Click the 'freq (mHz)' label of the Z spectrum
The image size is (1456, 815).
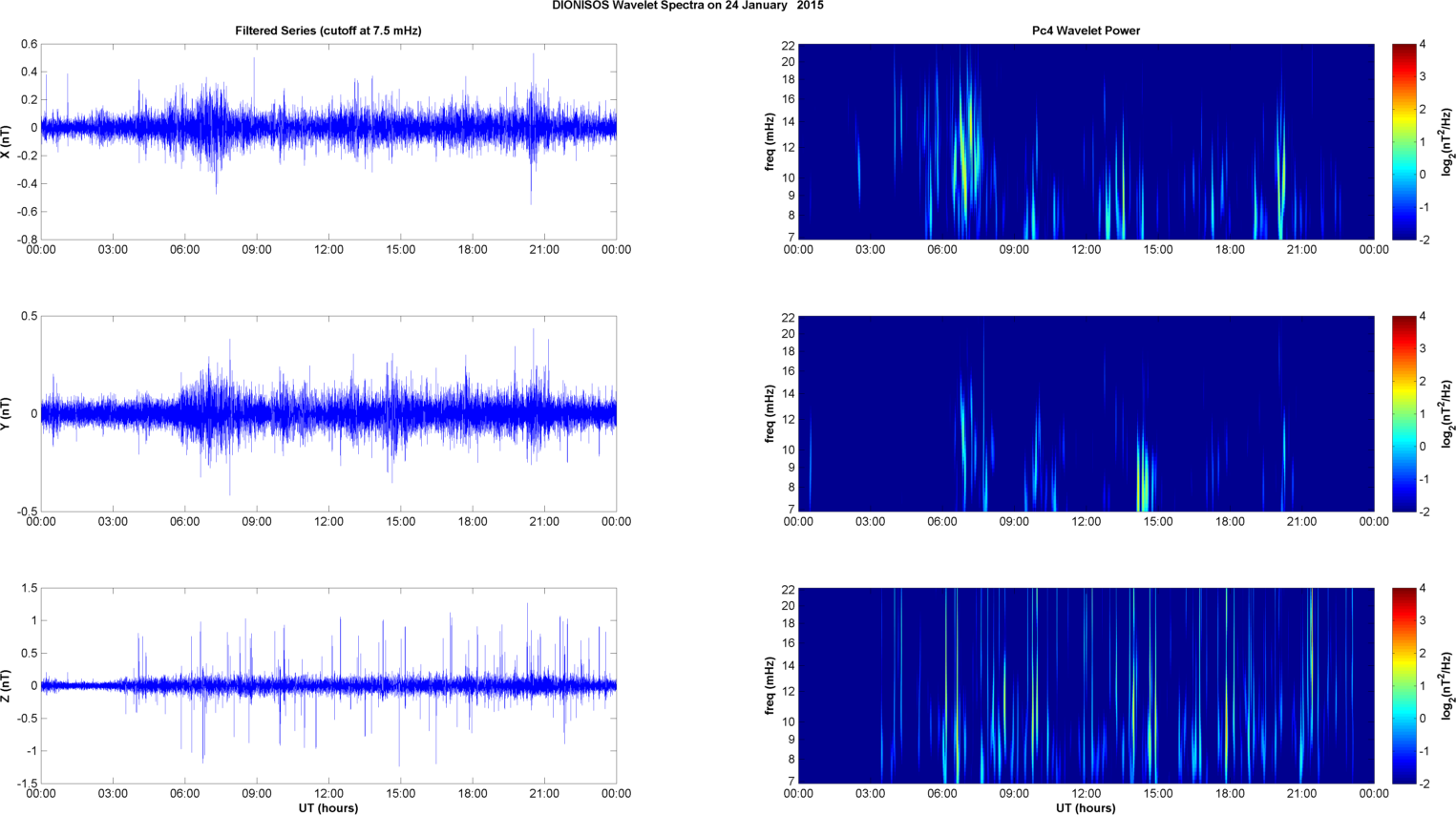(770, 686)
